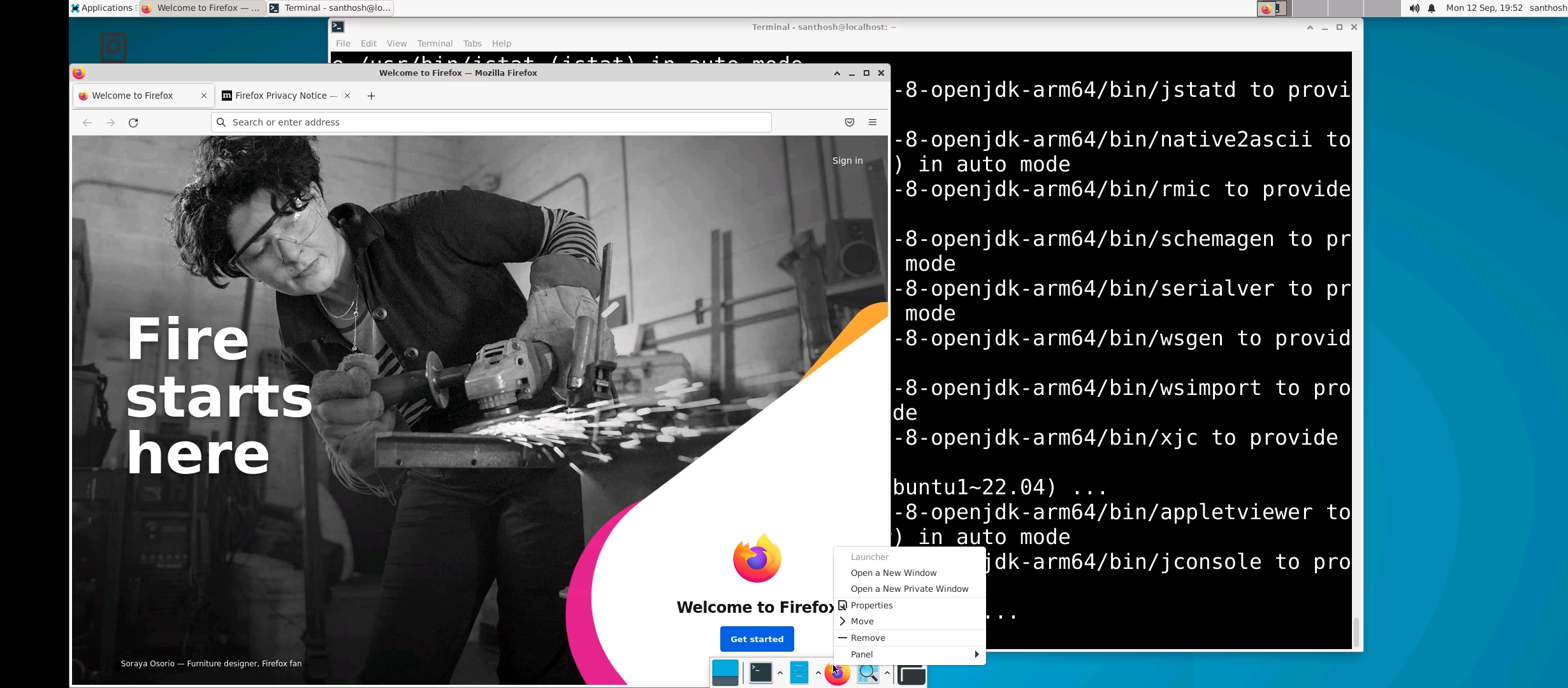The width and height of the screenshot is (1568, 688).
Task: Reload the current Firefox page
Action: click(133, 122)
